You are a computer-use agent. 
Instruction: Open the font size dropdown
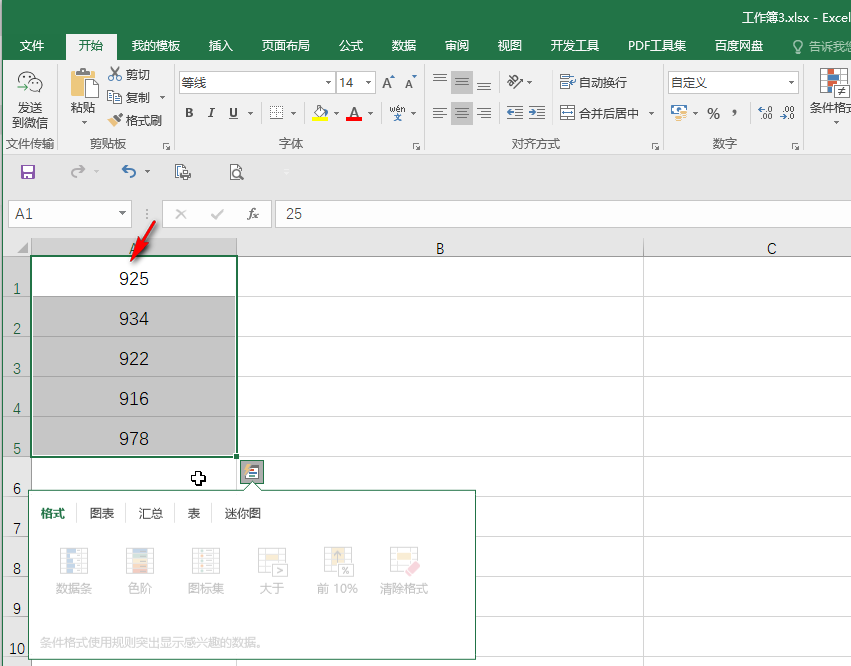click(369, 83)
